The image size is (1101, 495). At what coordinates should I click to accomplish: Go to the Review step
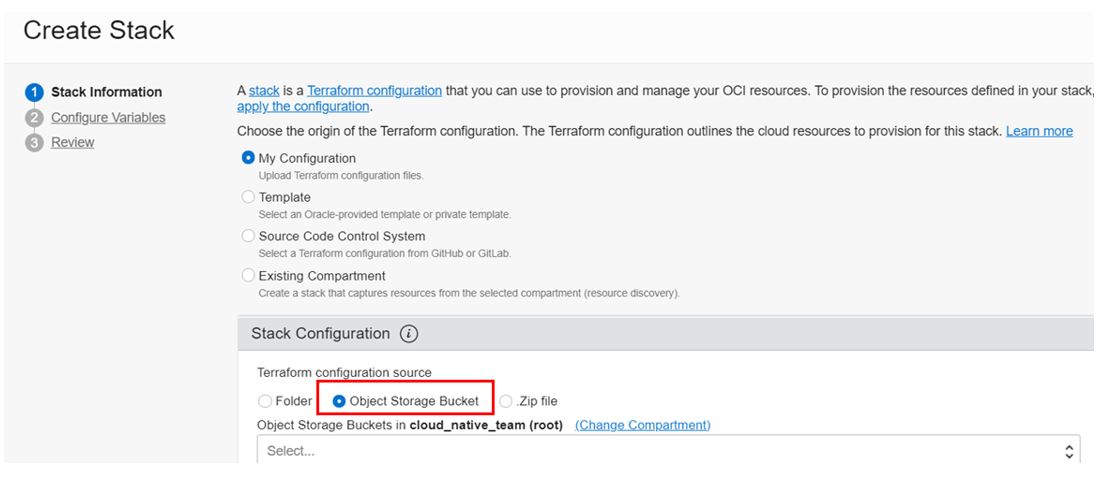[x=73, y=143]
